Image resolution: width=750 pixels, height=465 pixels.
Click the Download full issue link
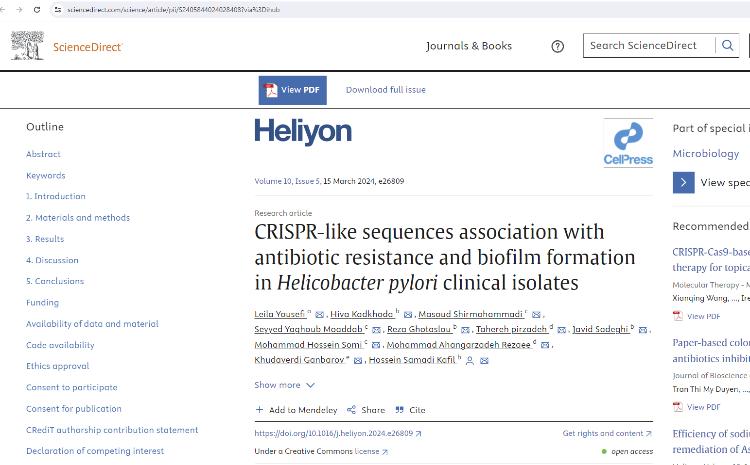(x=386, y=90)
